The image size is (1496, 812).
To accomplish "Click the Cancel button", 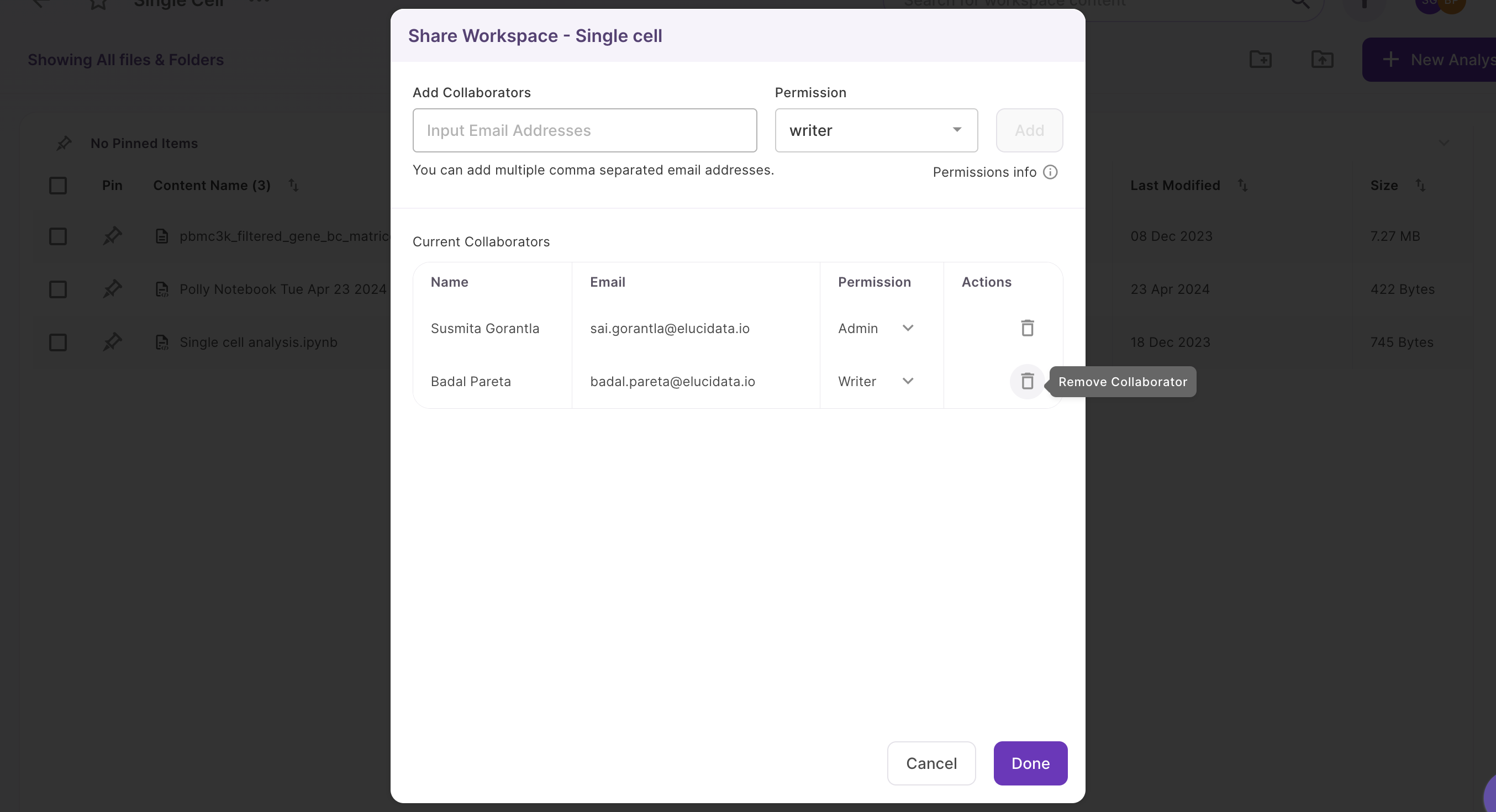I will [931, 763].
